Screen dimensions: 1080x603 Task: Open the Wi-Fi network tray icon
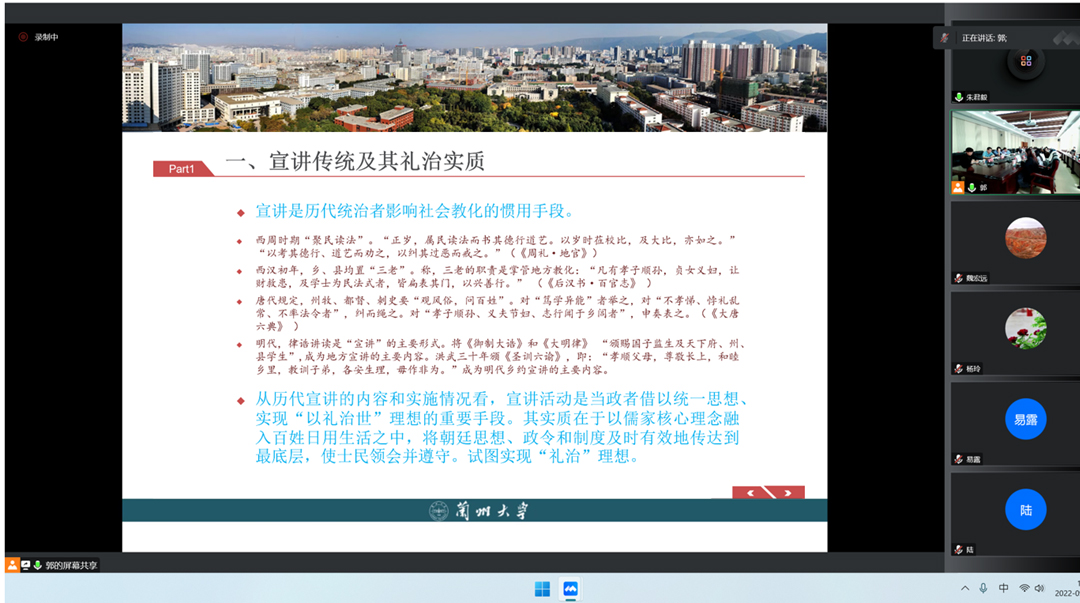[1024, 589]
